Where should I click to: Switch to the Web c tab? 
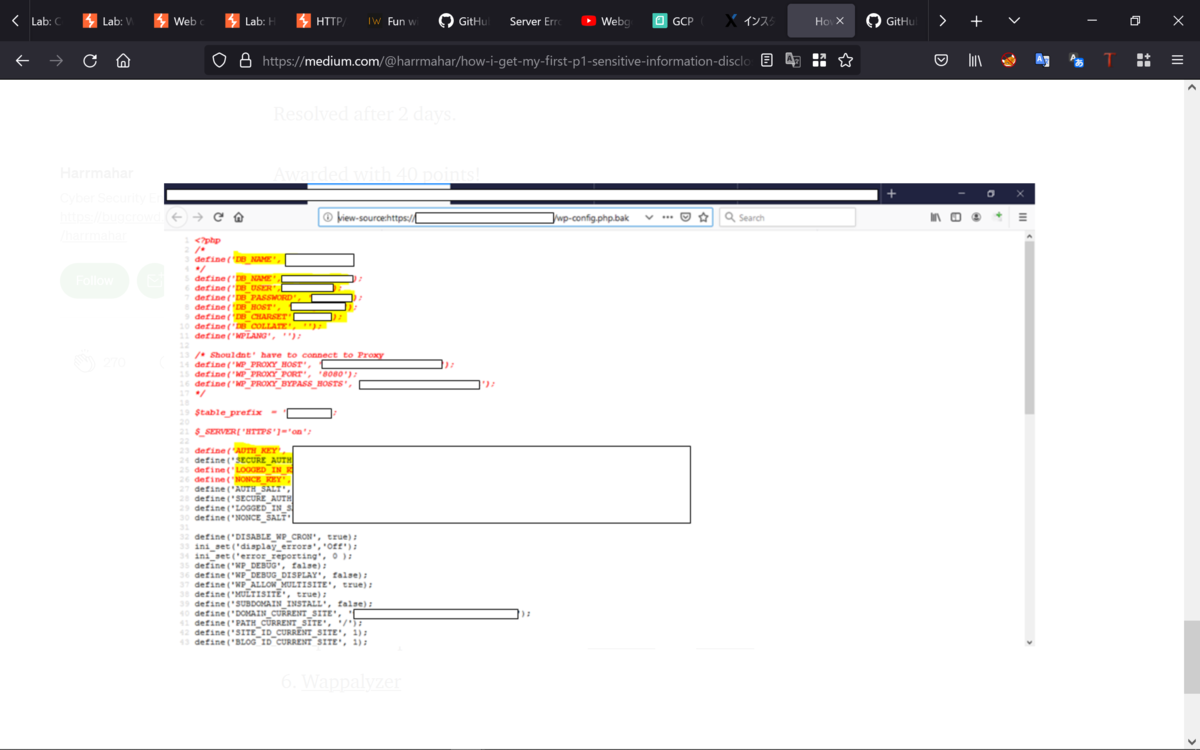point(178,21)
